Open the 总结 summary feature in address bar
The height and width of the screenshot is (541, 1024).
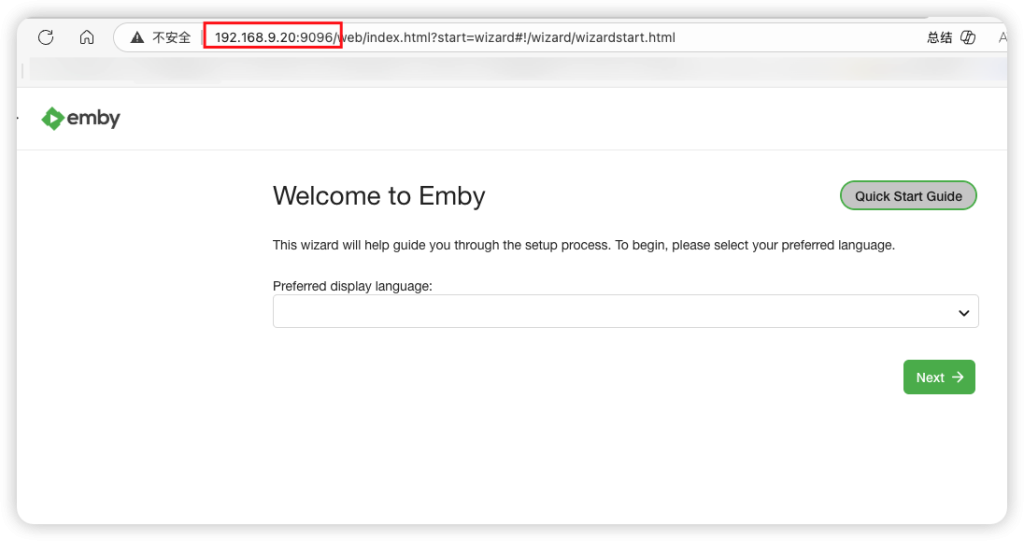pyautogui.click(x=939, y=37)
